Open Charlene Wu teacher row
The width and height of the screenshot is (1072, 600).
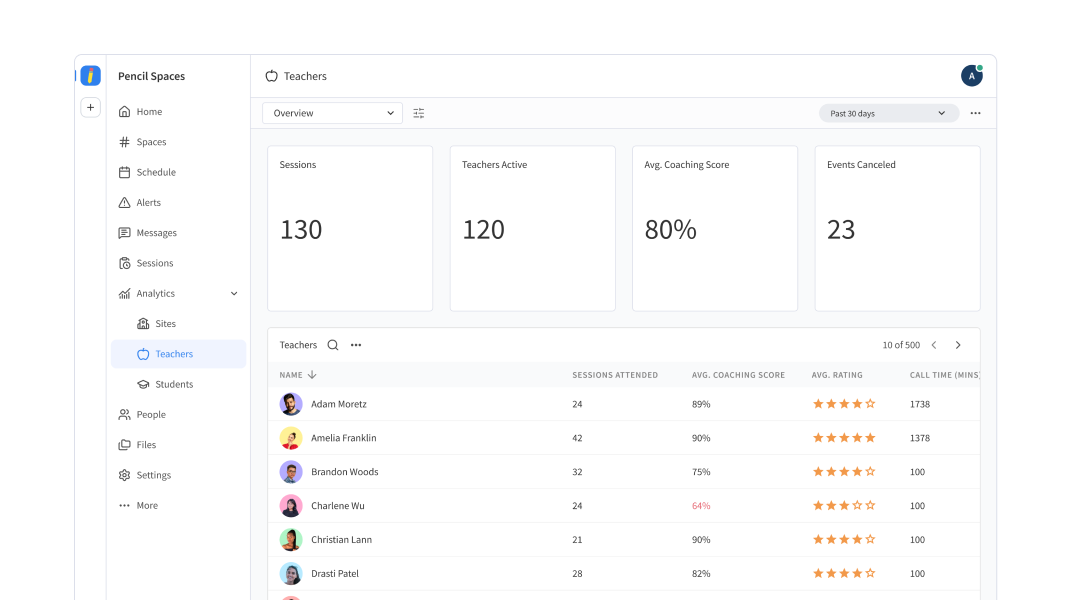click(624, 506)
